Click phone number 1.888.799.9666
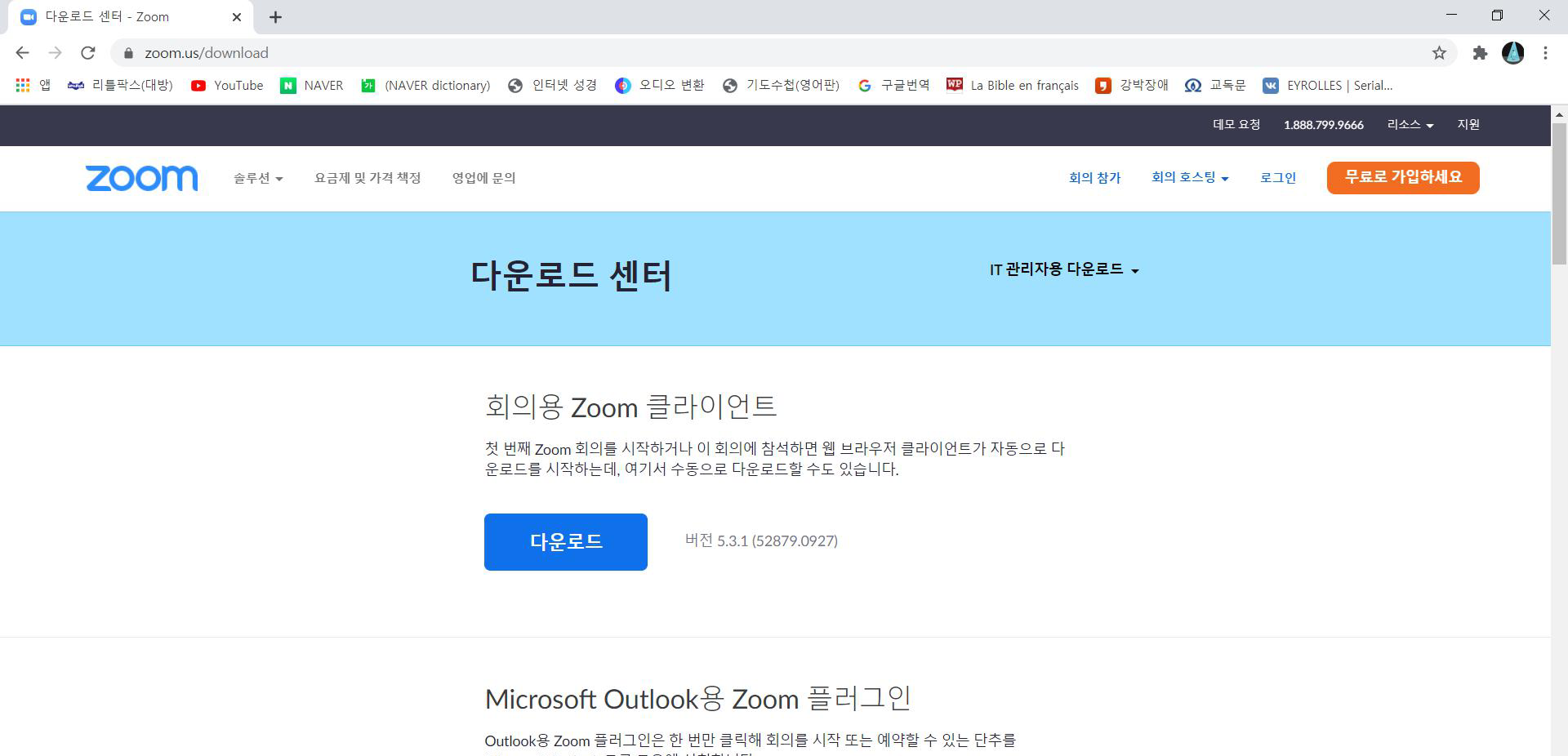The image size is (1568, 756). point(1323,125)
